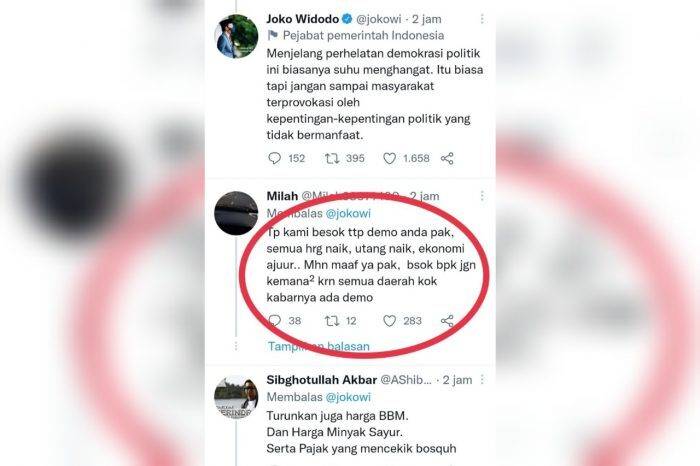Click Sibghotullah Akbar display name
This screenshot has width=700, height=466.
pyautogui.click(x=322, y=380)
